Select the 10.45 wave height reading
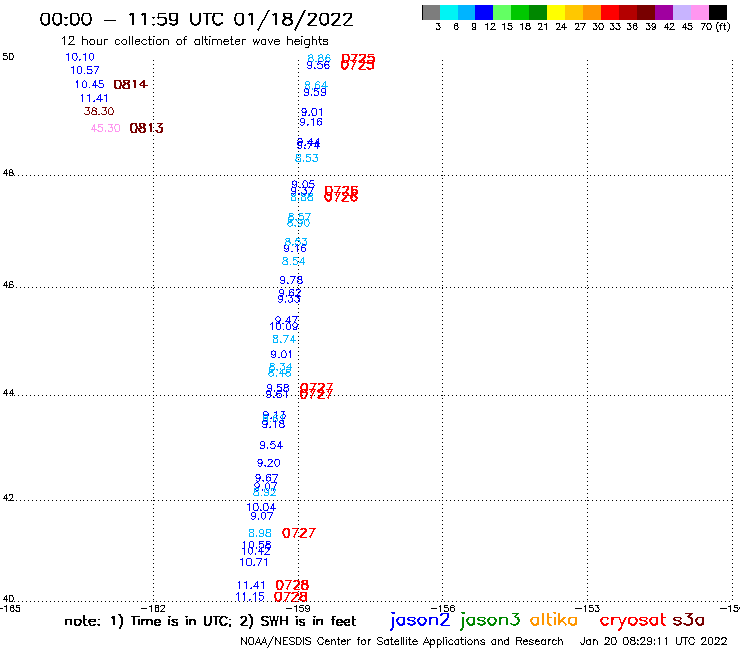The width and height of the screenshot is (740, 650). tap(90, 84)
